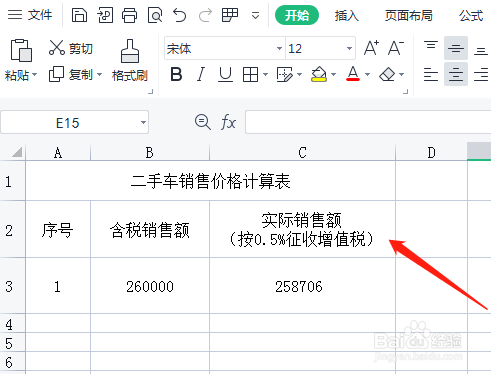Click the export-to-PDF icon in quick access
The image size is (491, 374).
point(105,15)
